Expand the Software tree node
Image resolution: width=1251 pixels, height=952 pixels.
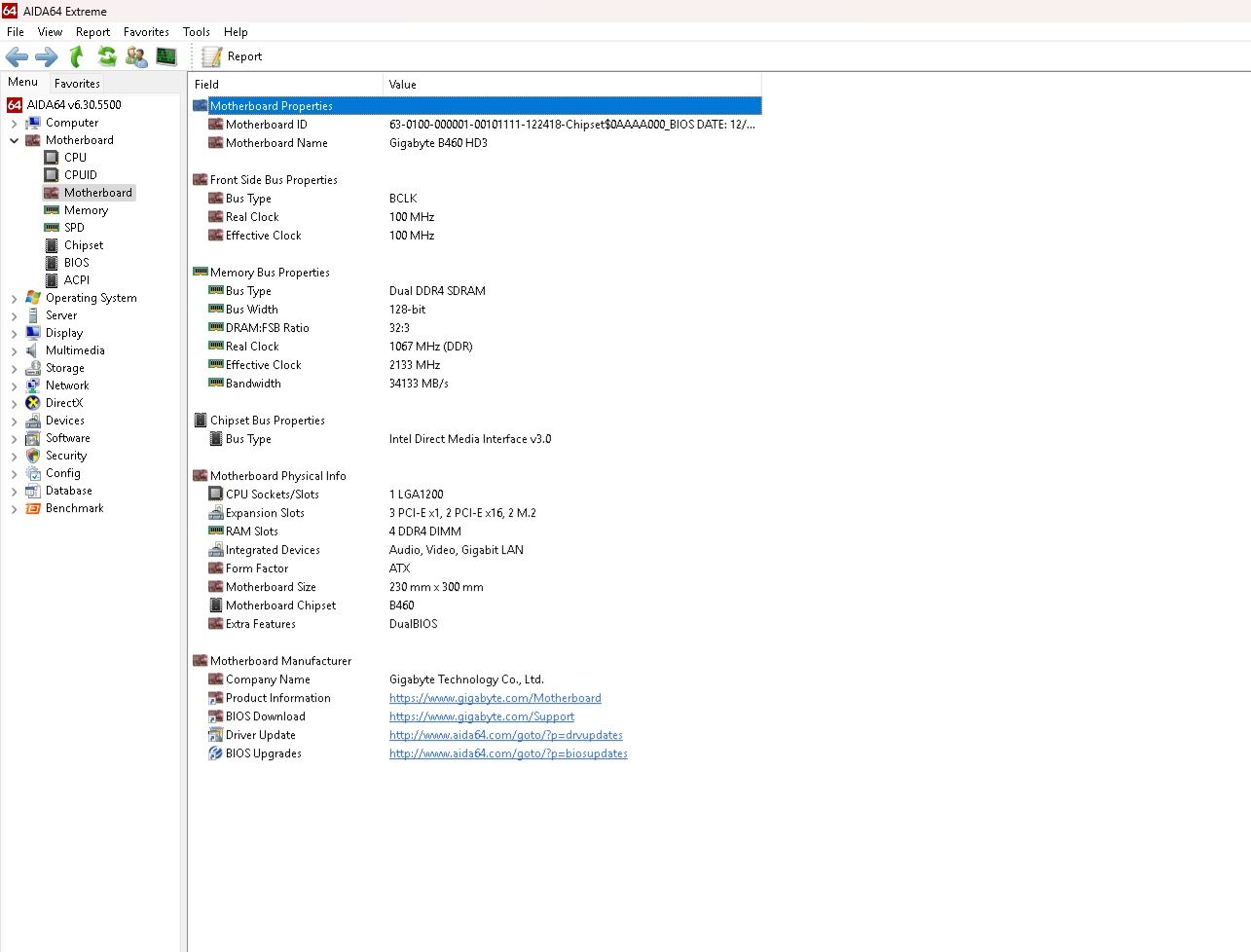pyautogui.click(x=14, y=439)
